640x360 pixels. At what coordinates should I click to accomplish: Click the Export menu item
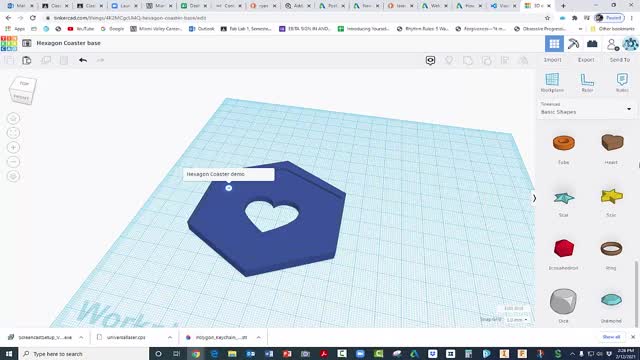click(586, 60)
